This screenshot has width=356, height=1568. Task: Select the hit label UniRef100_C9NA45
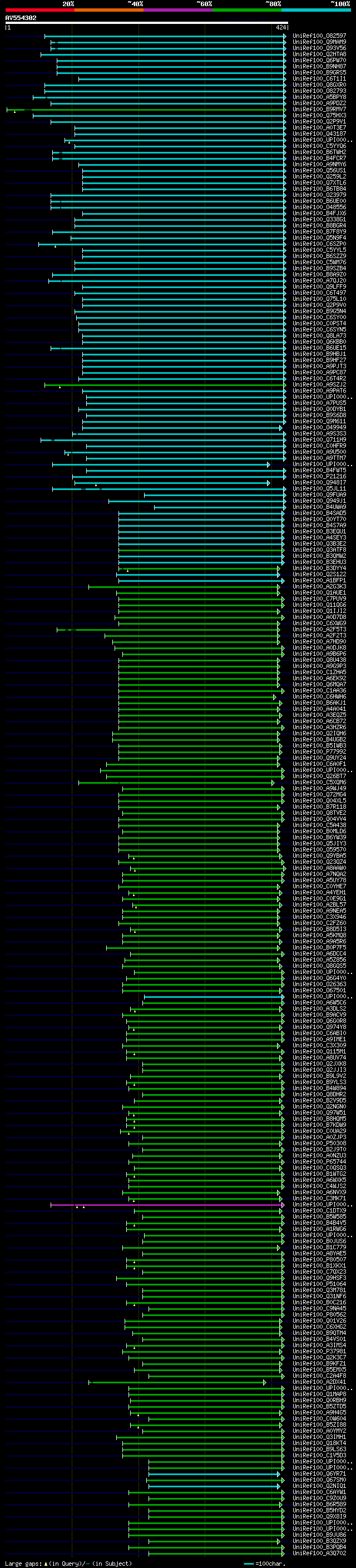[319, 1309]
